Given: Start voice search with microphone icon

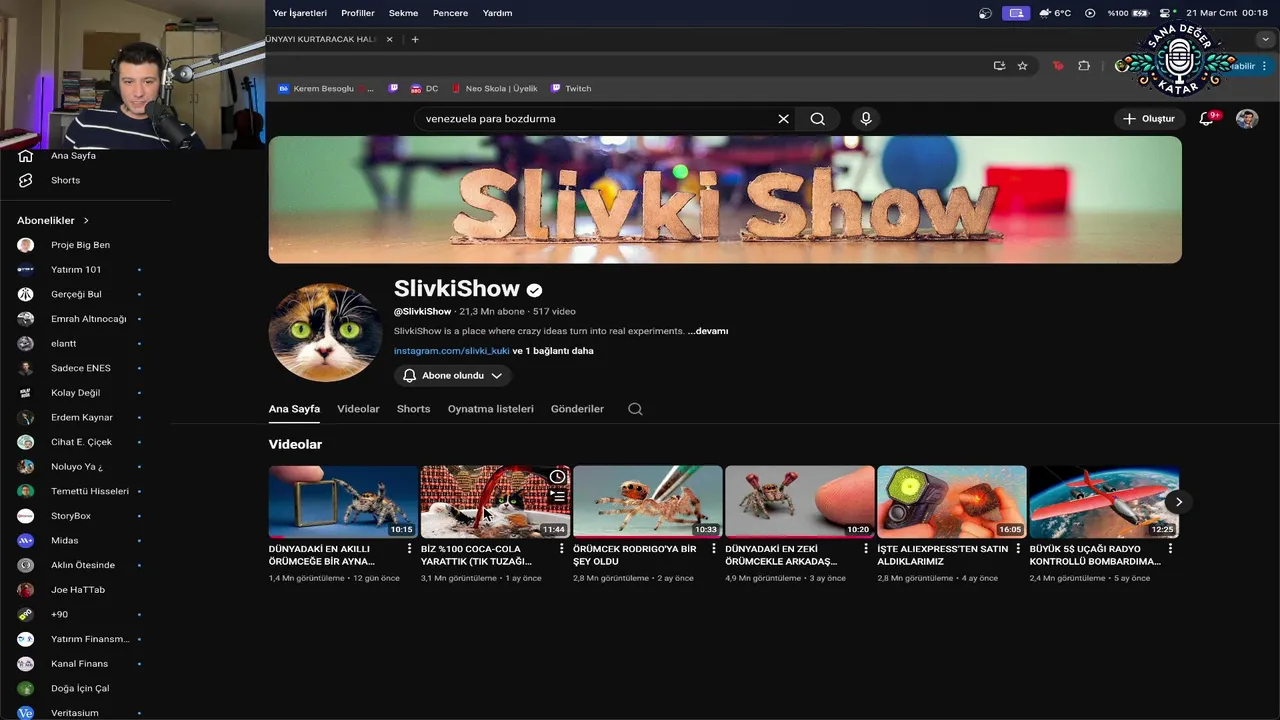Looking at the screenshot, I should pyautogui.click(x=866, y=119).
